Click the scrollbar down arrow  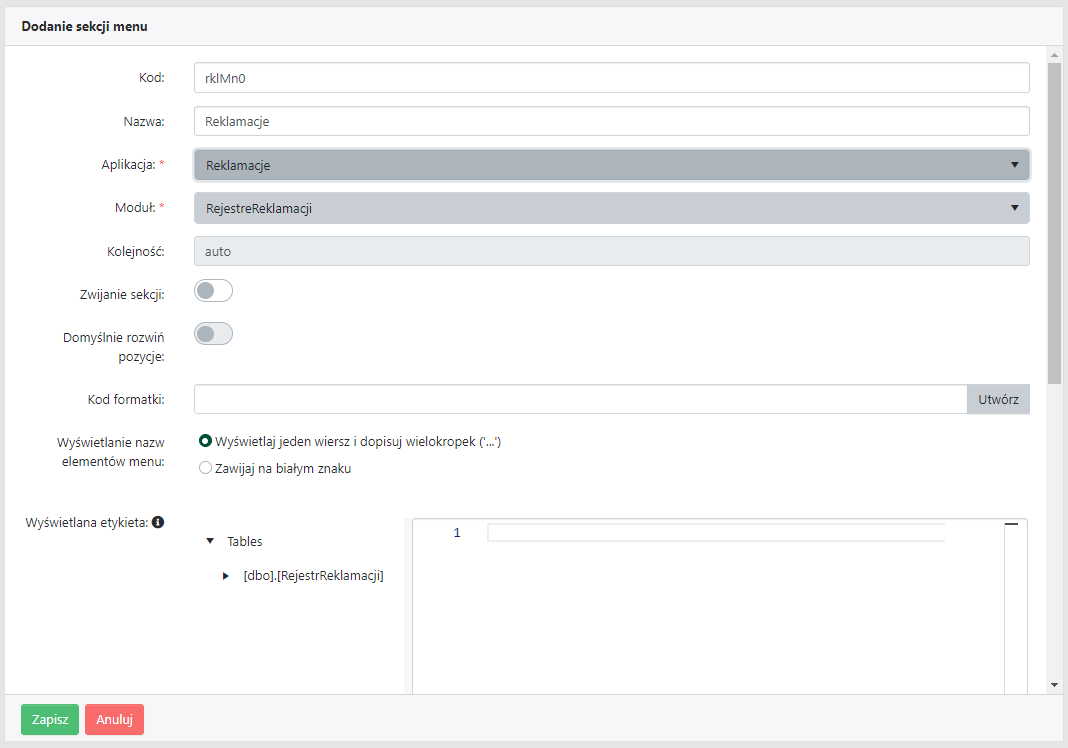[1054, 685]
